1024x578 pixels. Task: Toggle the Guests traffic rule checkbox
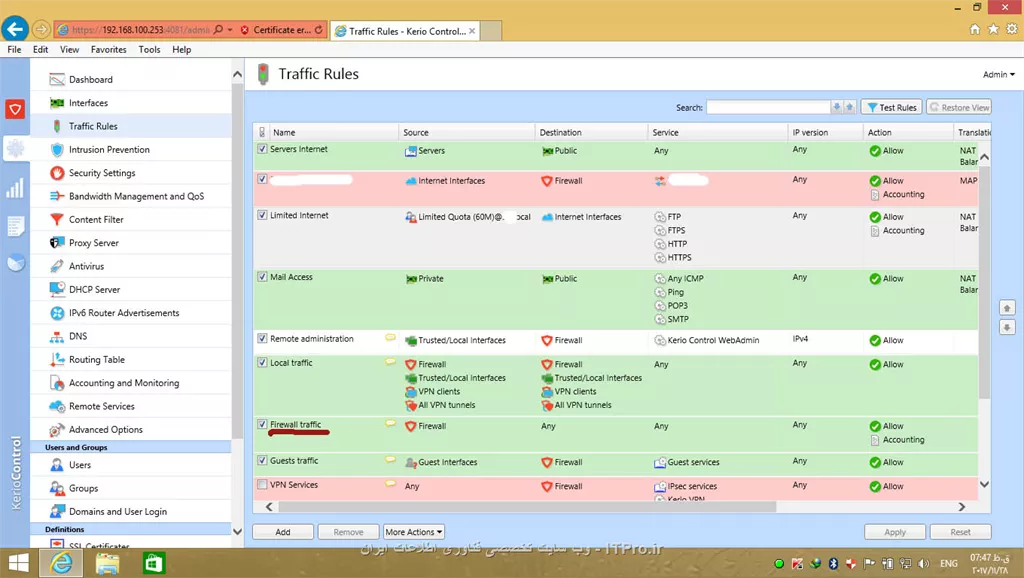pos(262,460)
